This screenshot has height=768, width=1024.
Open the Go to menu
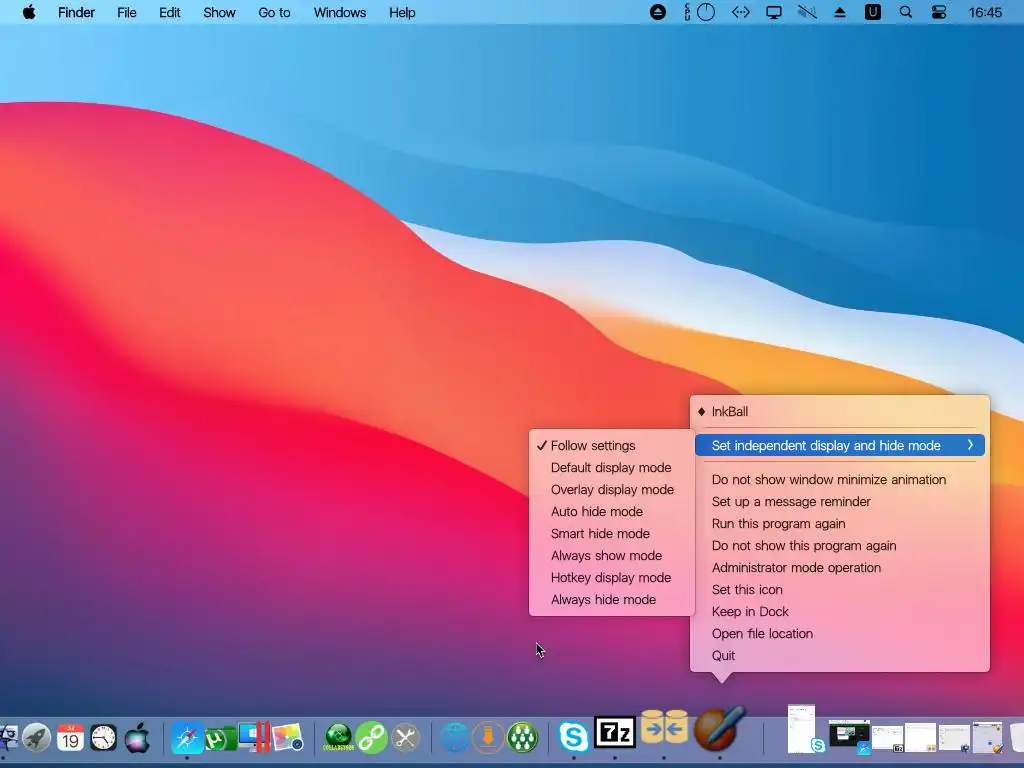[274, 12]
